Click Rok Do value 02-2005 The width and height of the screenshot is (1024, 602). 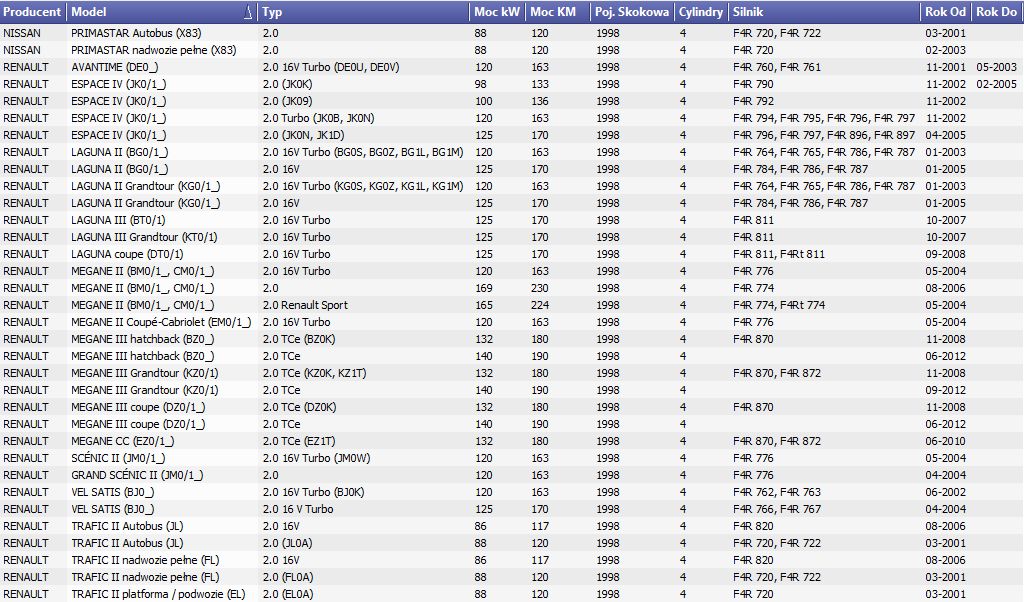click(996, 84)
